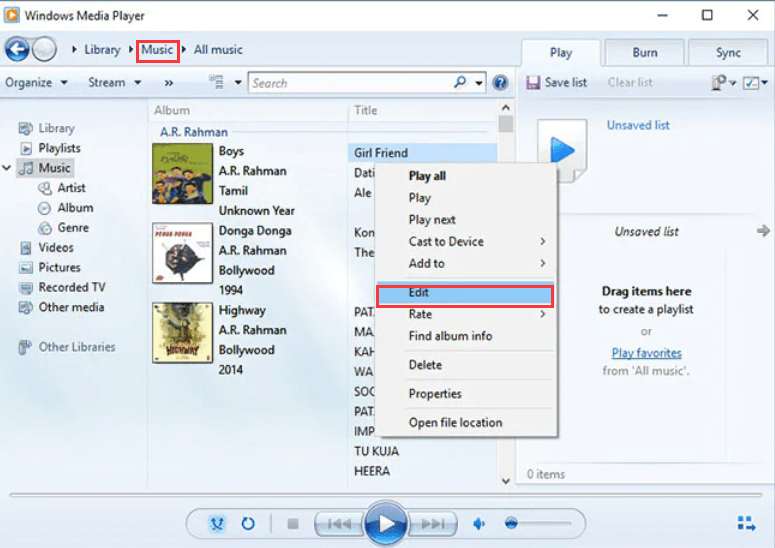This screenshot has height=548, width=775.
Task: Switch to Now Playing view
Action: coord(746,523)
